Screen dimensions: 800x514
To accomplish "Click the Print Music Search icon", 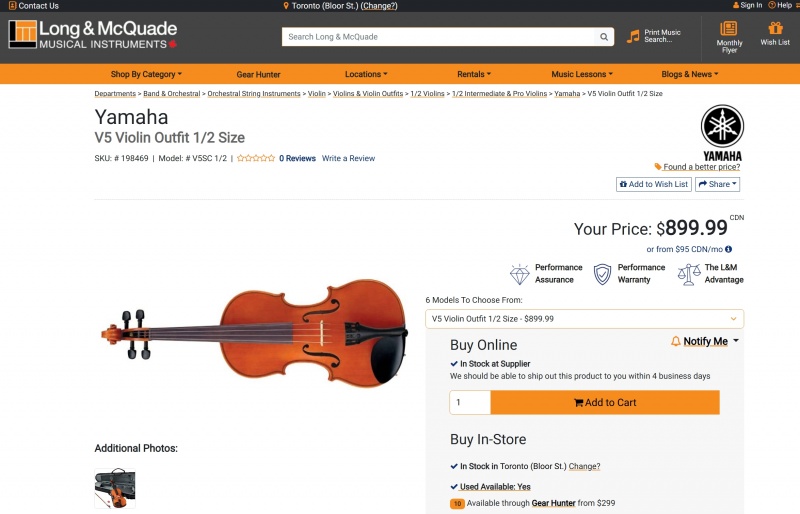I will [x=633, y=37].
